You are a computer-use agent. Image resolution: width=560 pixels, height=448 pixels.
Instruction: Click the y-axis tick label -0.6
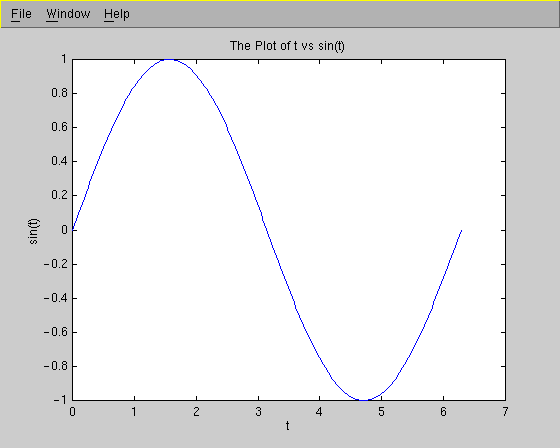tap(55, 332)
